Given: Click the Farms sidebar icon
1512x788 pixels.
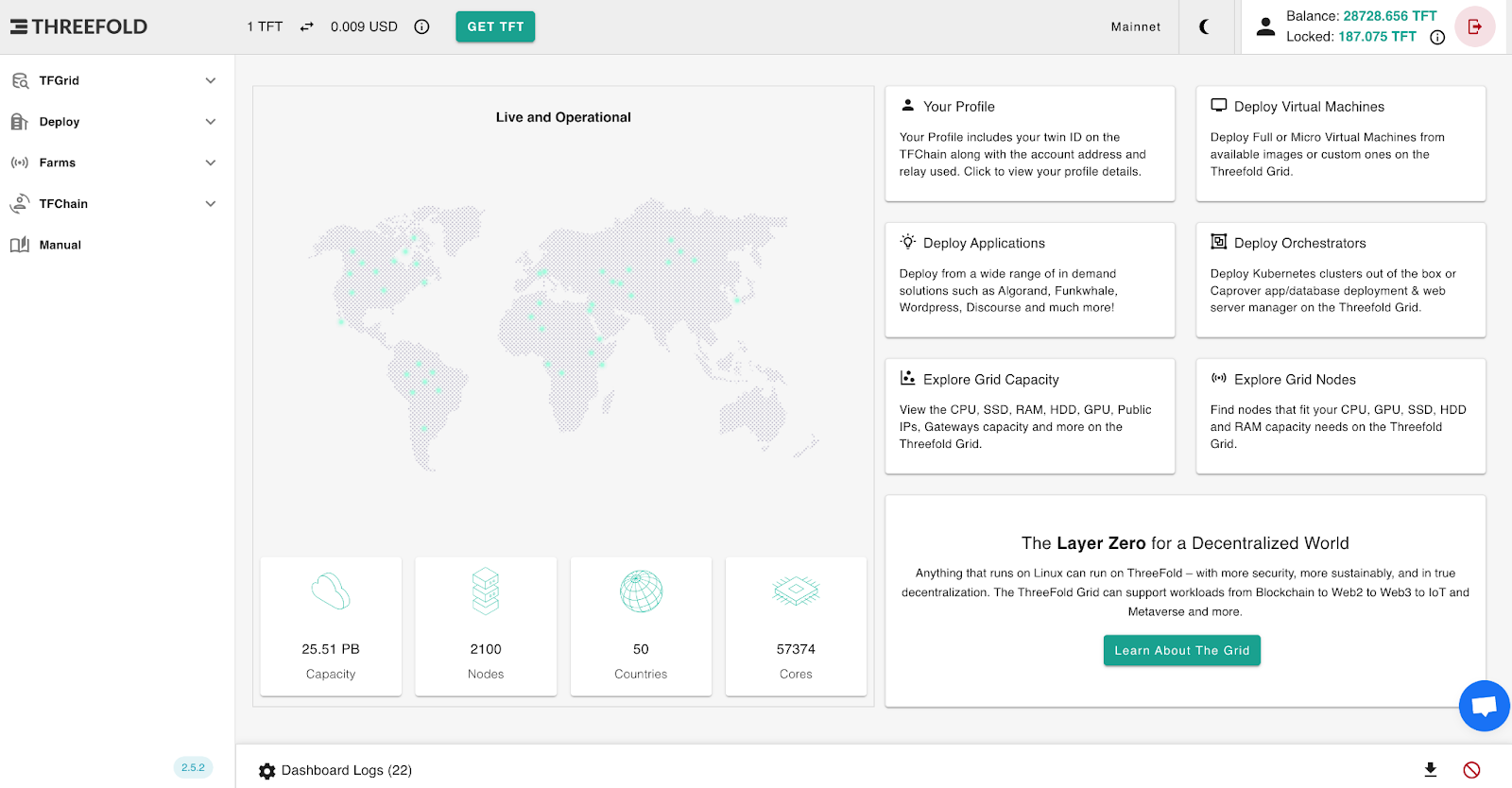Looking at the screenshot, I should pos(19,163).
